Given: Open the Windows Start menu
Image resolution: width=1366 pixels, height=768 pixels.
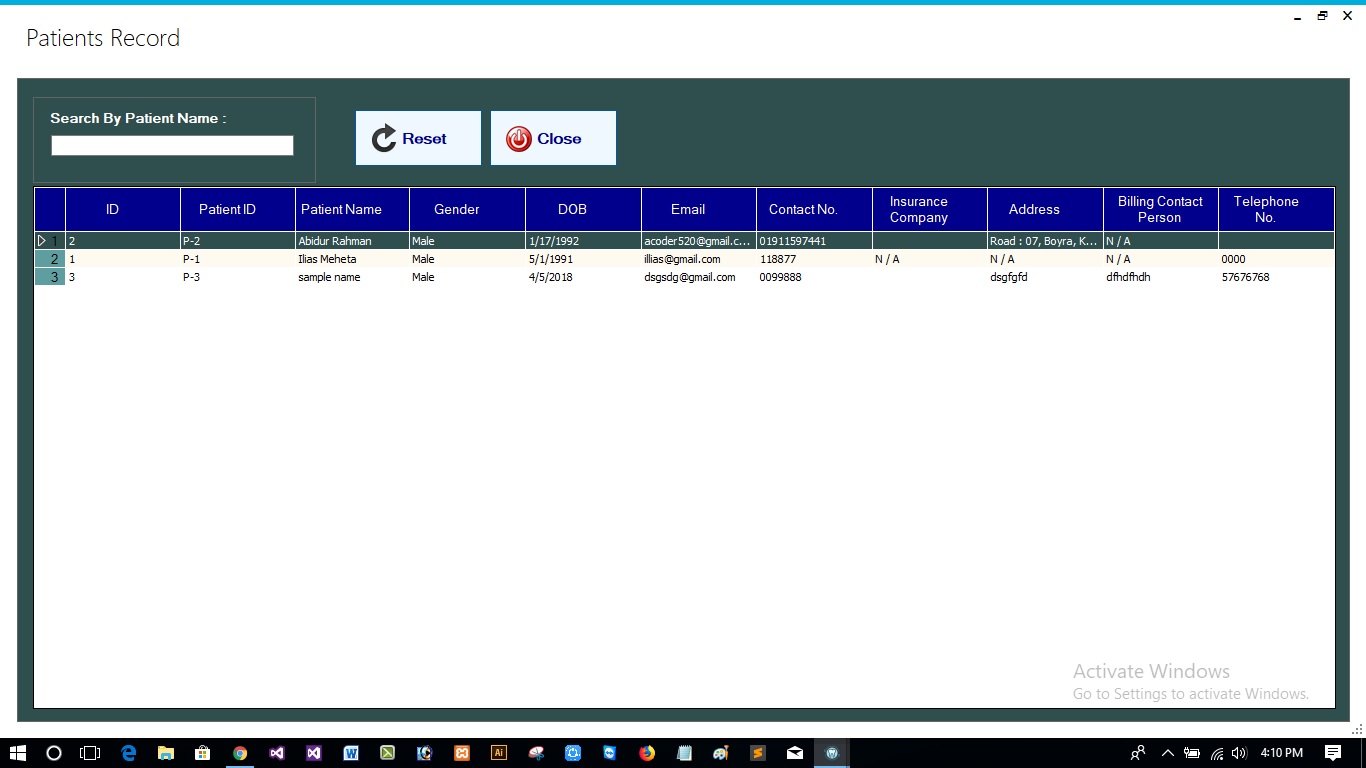Looking at the screenshot, I should coord(17,753).
